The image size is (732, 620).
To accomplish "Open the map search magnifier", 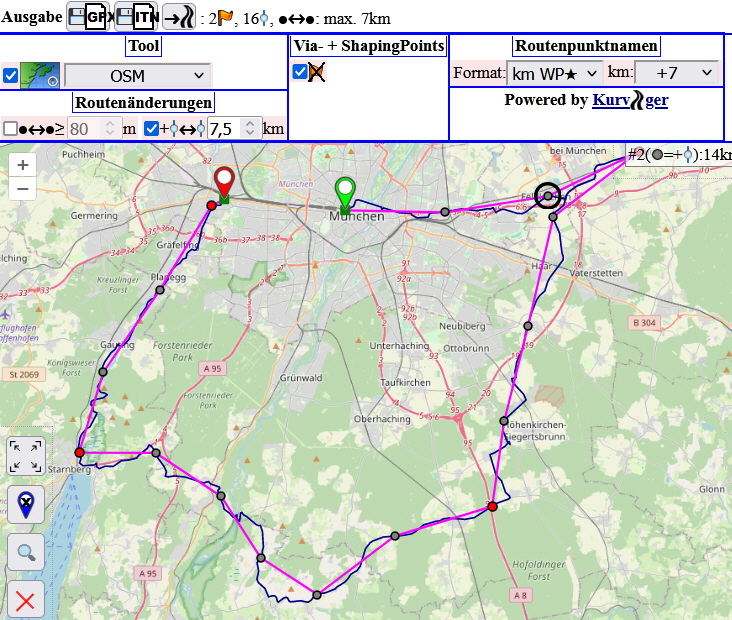I will (x=25, y=549).
